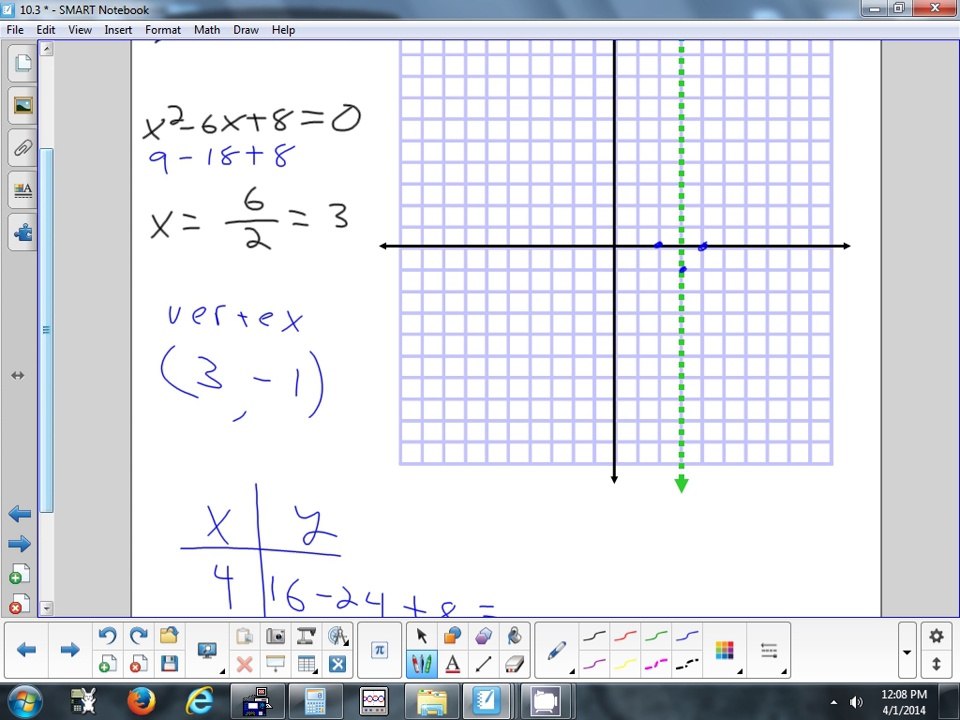Open the Attachments paperclip tab
The image size is (960, 720).
pyautogui.click(x=23, y=148)
